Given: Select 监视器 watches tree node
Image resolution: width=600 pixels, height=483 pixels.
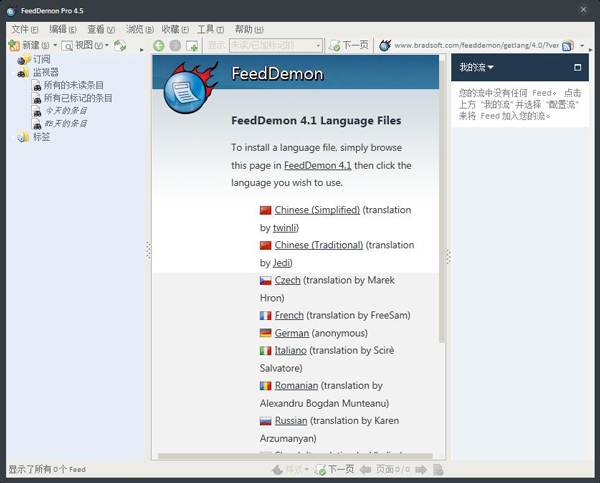Looking at the screenshot, I should coord(46,72).
